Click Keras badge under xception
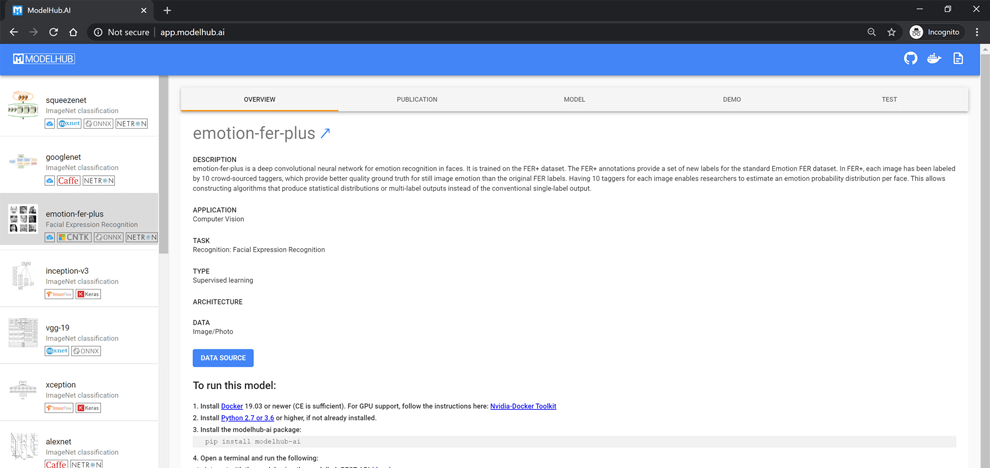This screenshot has width=990, height=468. pyautogui.click(x=88, y=408)
